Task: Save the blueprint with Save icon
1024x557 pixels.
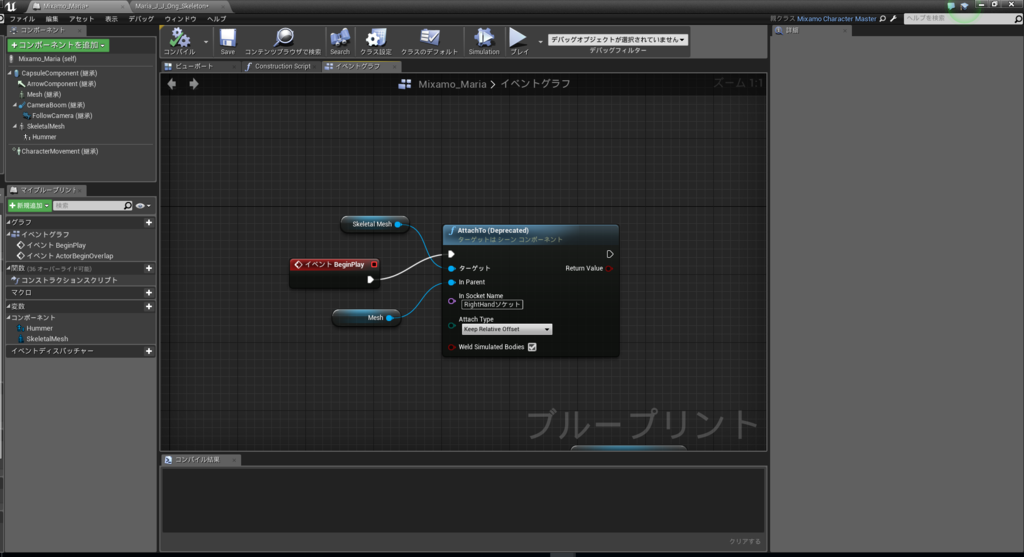Action: tap(227, 38)
